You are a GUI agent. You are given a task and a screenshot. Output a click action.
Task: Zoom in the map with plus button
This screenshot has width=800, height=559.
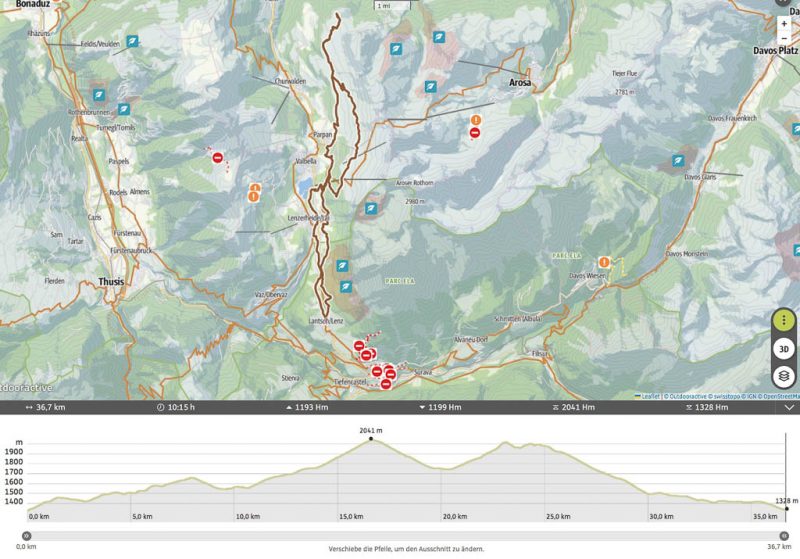coord(783,22)
